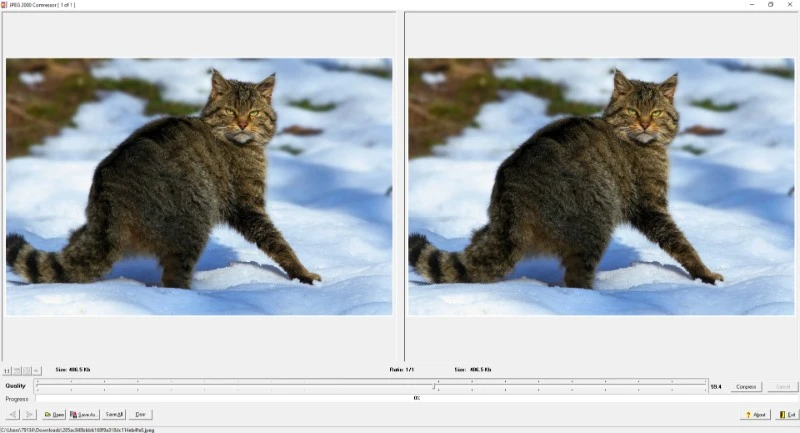This screenshot has width=800, height=433.
Task: Click the JPEG 2000 Compressor title bar icon
Action: pyautogui.click(x=5, y=5)
